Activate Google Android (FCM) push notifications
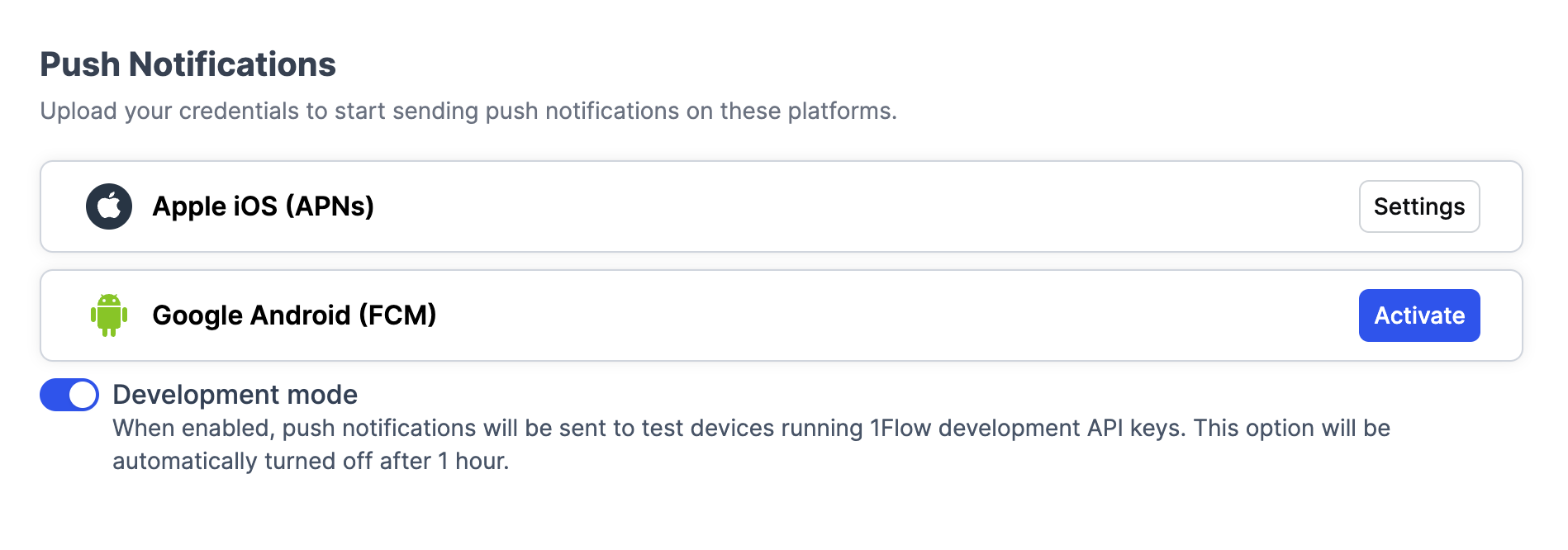This screenshot has width=1568, height=550. [x=1419, y=315]
